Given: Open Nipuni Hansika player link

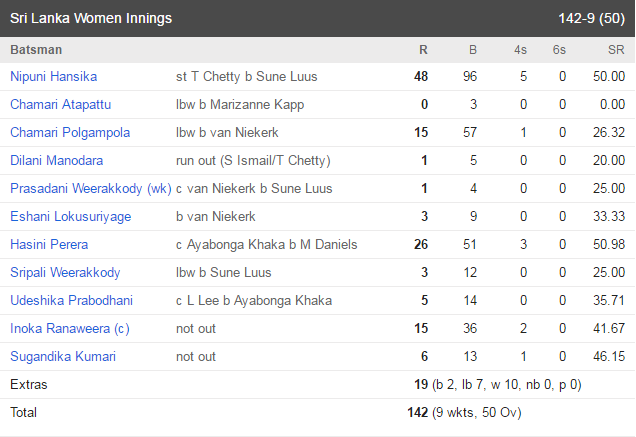Looking at the screenshot, I should [54, 76].
